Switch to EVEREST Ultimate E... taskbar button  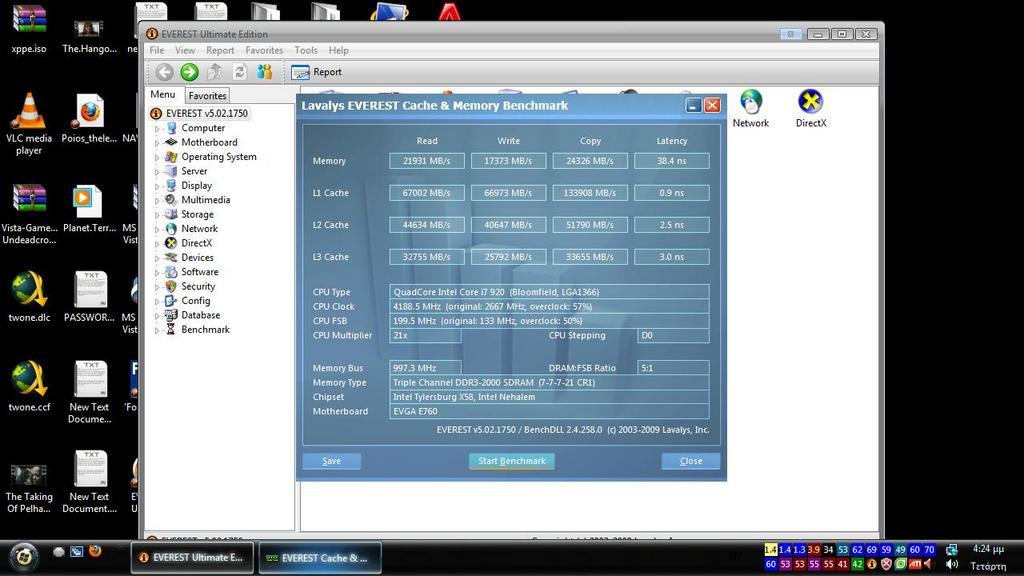click(192, 558)
